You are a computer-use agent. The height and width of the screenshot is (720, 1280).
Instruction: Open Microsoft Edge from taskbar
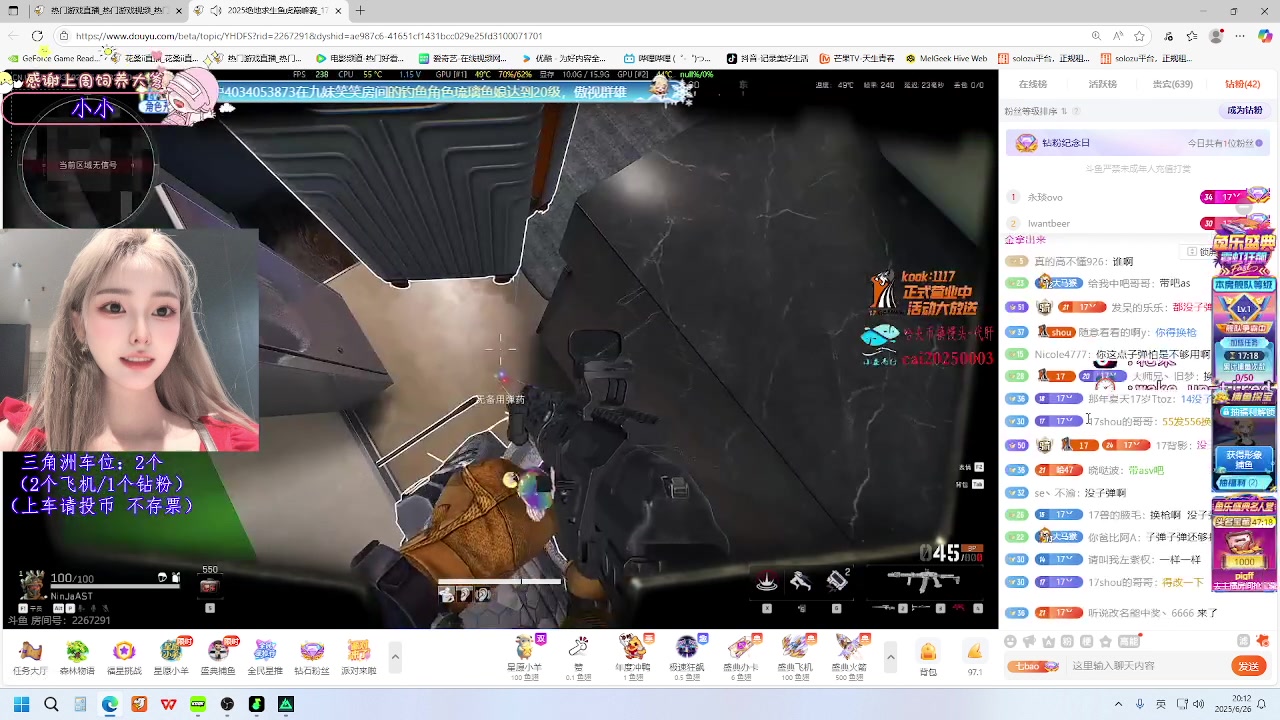point(110,705)
